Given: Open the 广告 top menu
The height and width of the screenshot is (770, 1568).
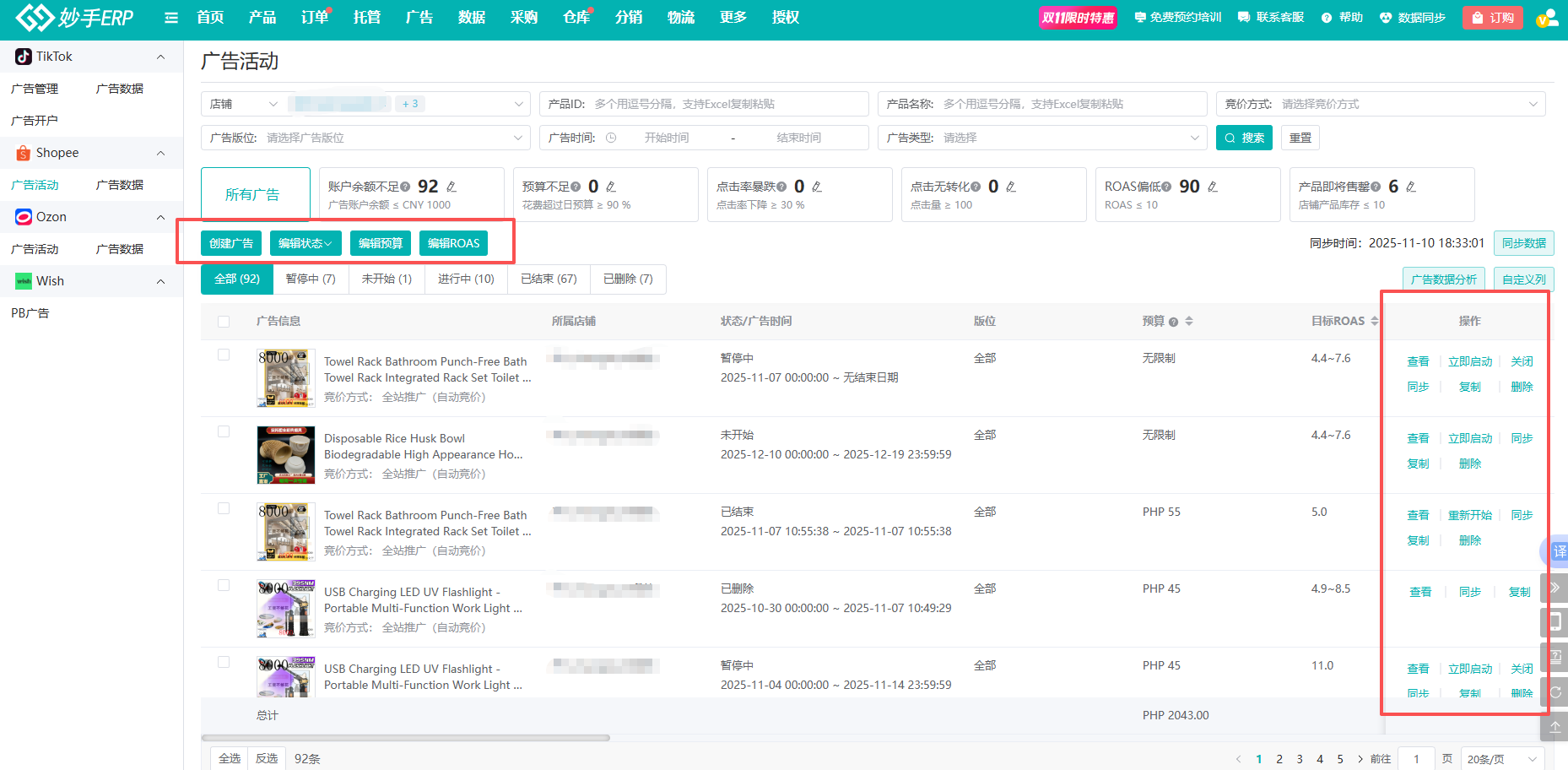Looking at the screenshot, I should (x=419, y=18).
